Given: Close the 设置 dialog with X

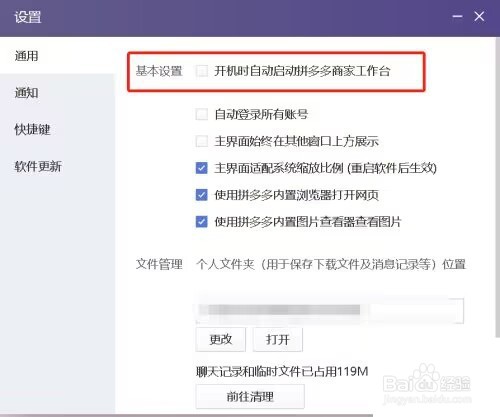Looking at the screenshot, I should (x=479, y=16).
